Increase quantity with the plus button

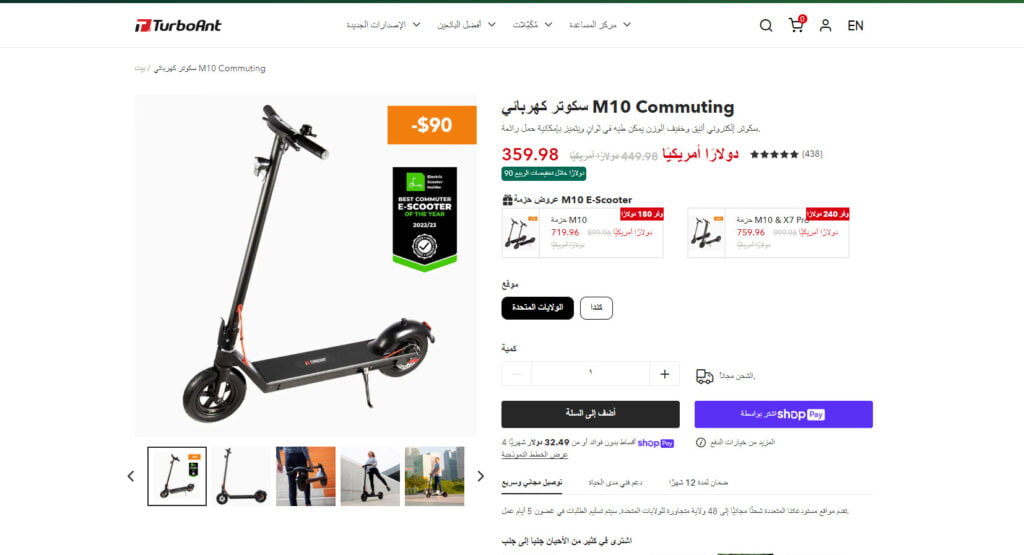point(664,374)
